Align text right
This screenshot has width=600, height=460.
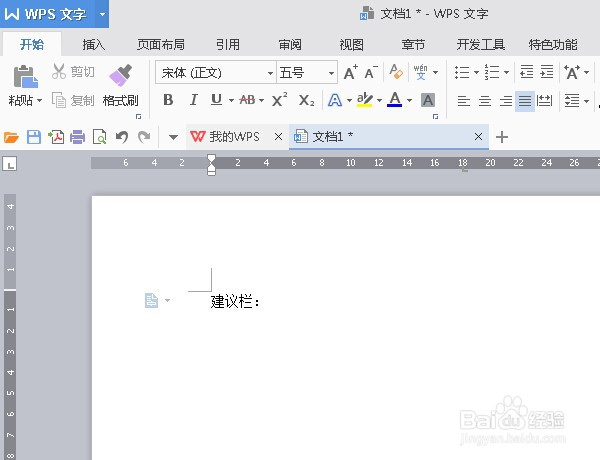[506, 101]
